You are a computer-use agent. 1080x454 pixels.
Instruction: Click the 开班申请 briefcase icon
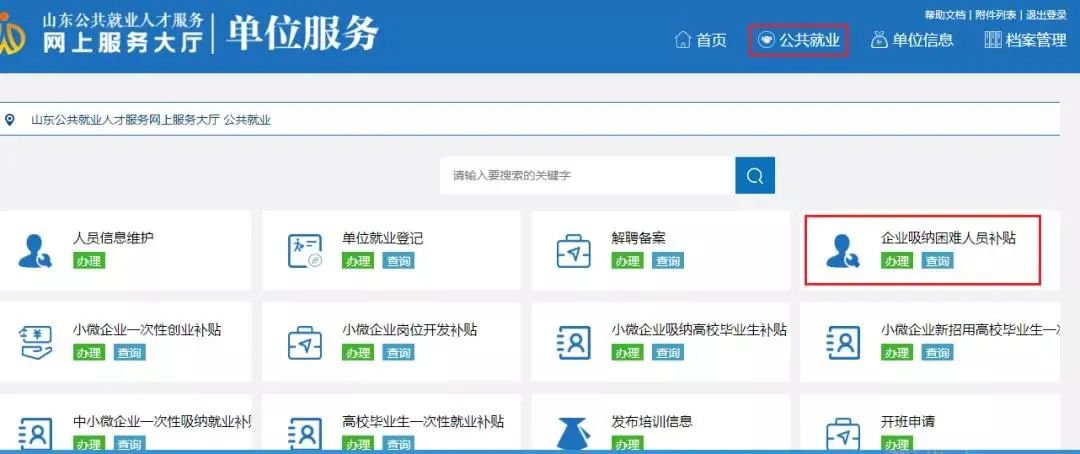pyautogui.click(x=843, y=434)
